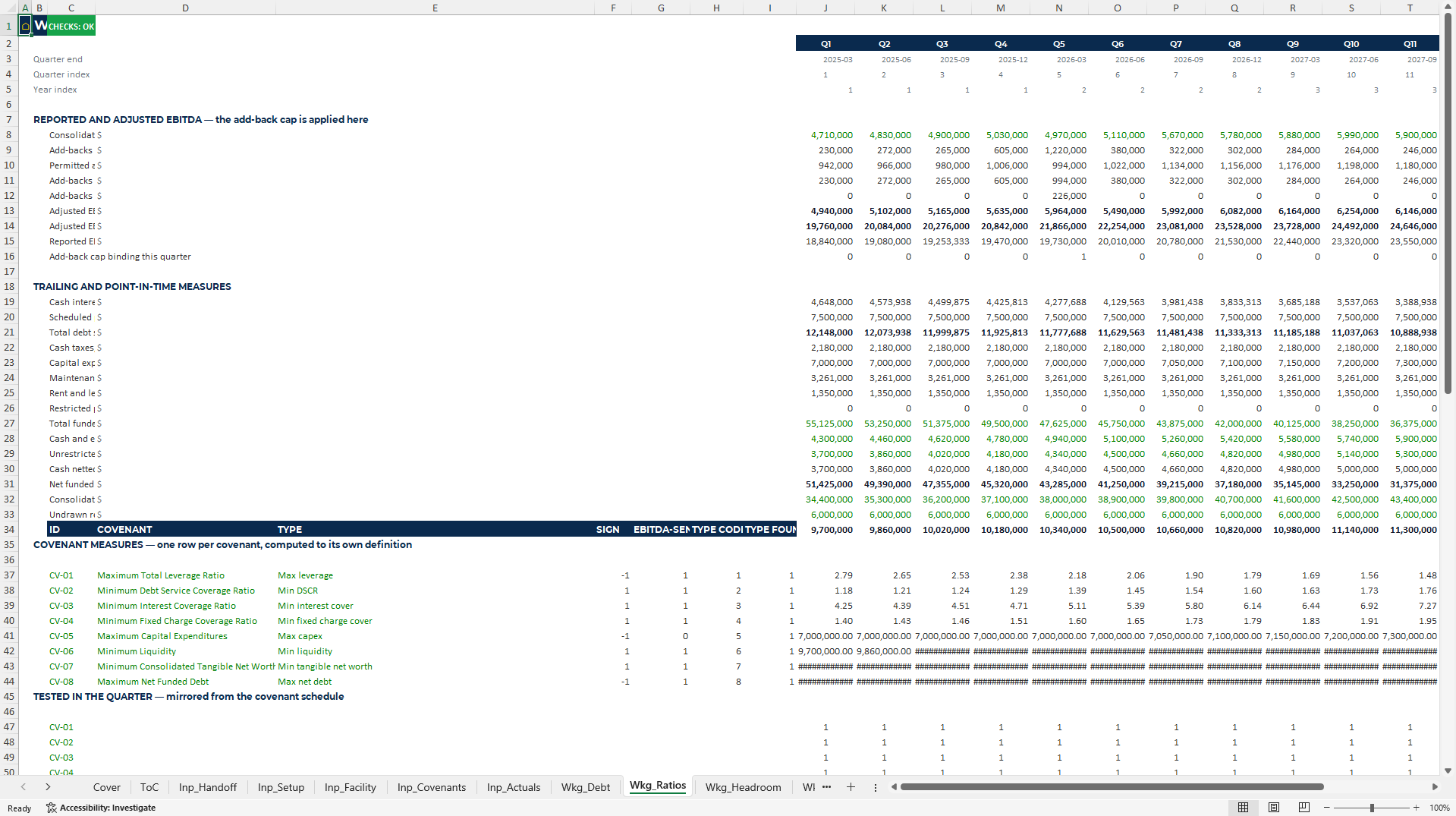Click the horizontal scrollbar thumb

point(1112,787)
